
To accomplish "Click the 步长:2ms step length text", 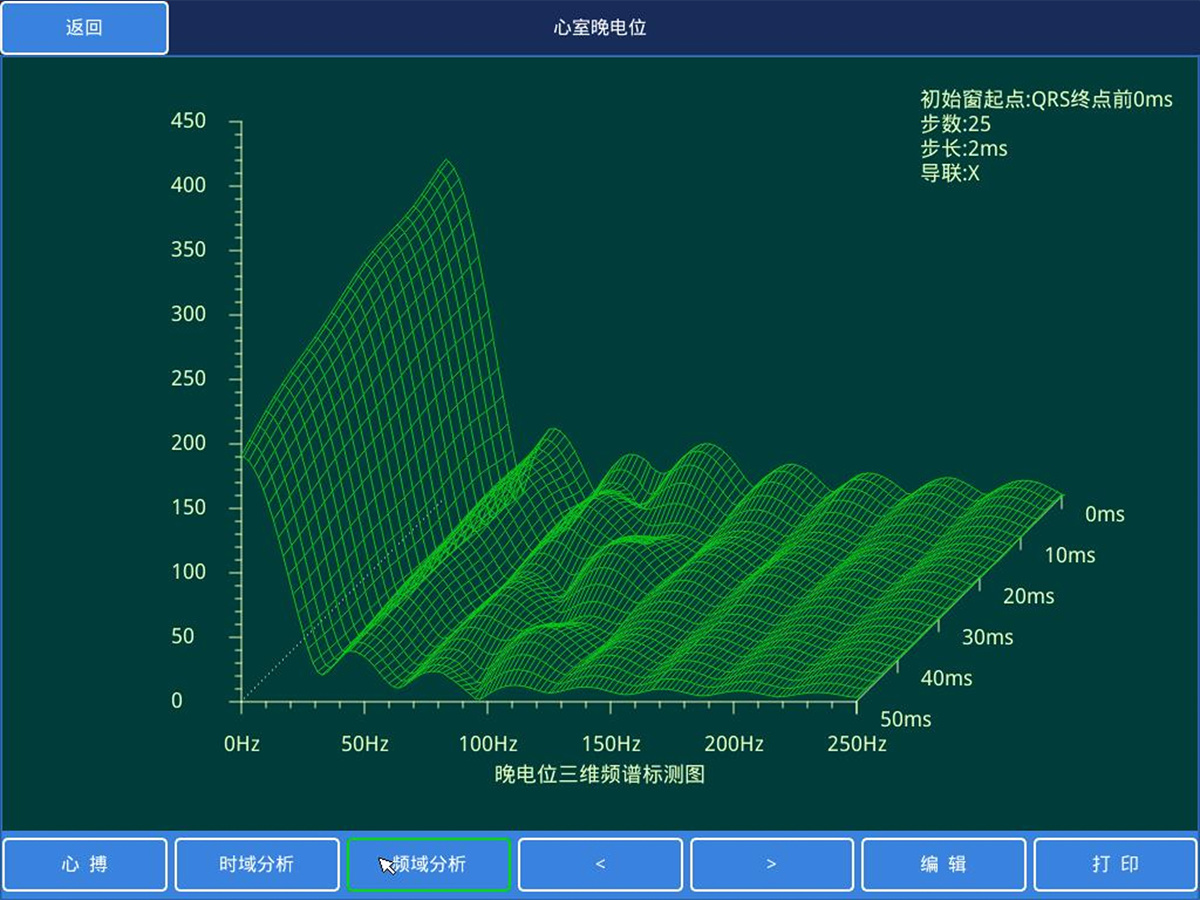I will click(x=964, y=149).
